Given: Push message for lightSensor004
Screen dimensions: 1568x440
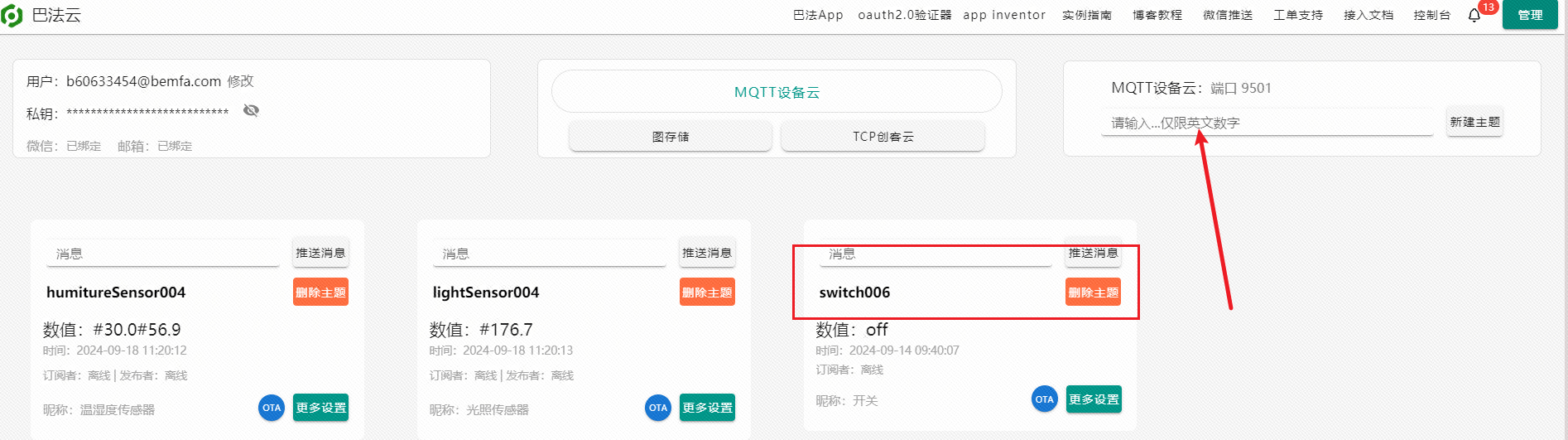Looking at the screenshot, I should 707,253.
